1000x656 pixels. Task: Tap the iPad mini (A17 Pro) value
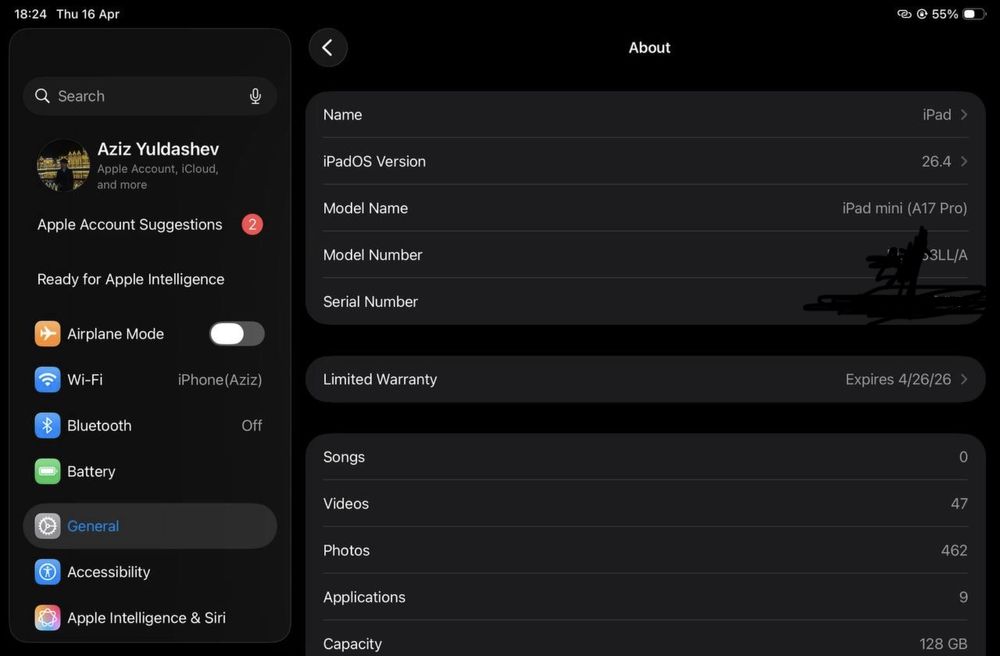[904, 208]
